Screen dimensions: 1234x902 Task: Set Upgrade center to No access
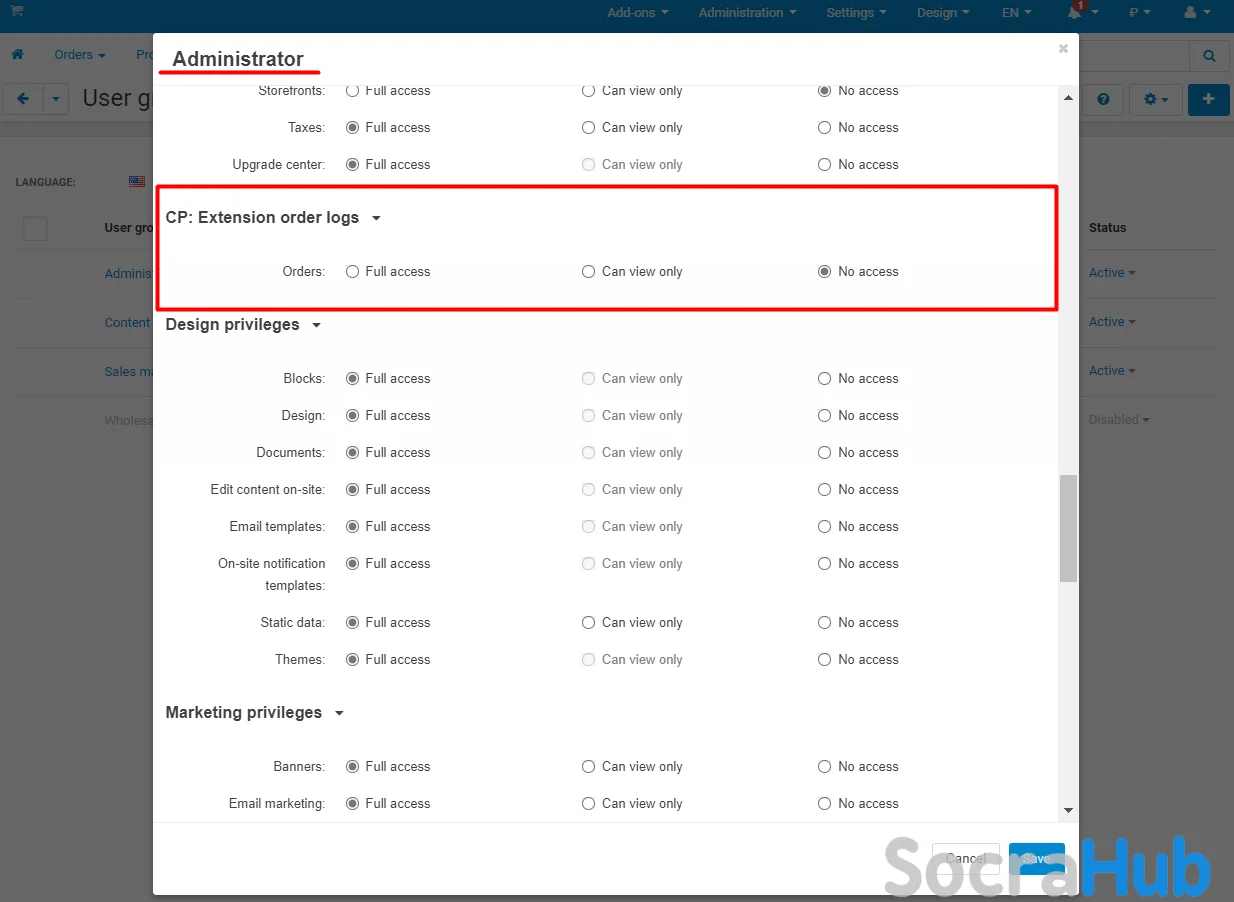[824, 165]
